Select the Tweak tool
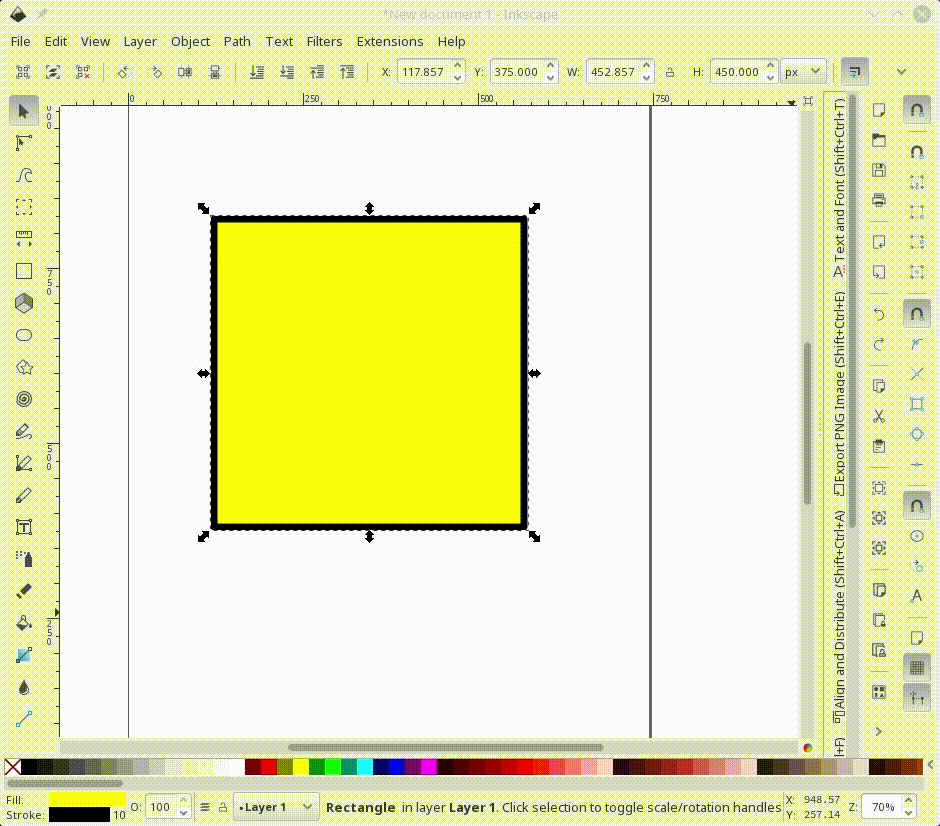 click(23, 175)
